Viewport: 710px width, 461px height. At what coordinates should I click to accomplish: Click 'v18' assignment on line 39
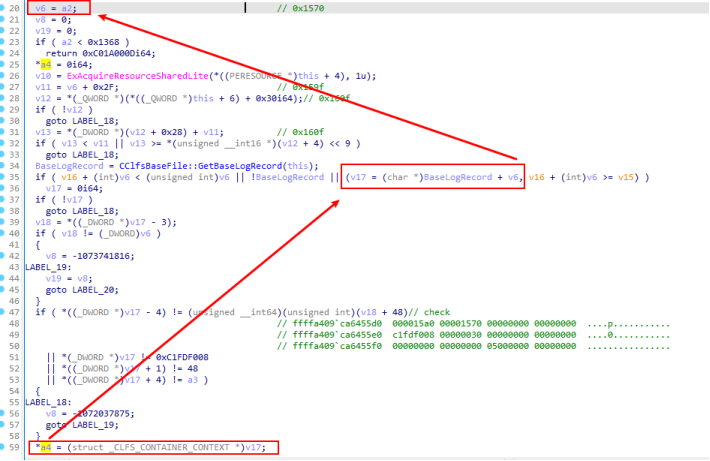pos(43,222)
